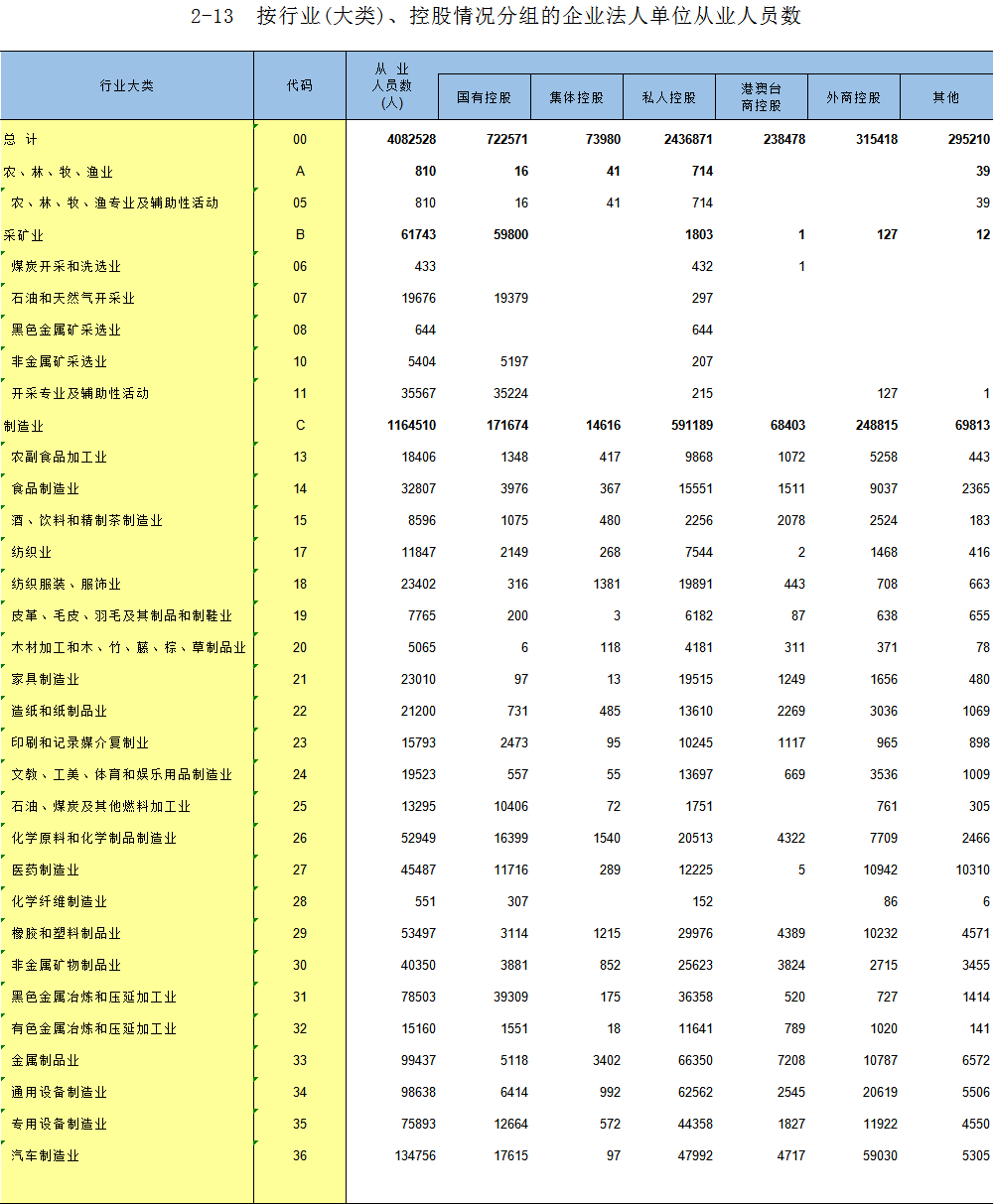Click code cell C for manufacturing

(300, 426)
